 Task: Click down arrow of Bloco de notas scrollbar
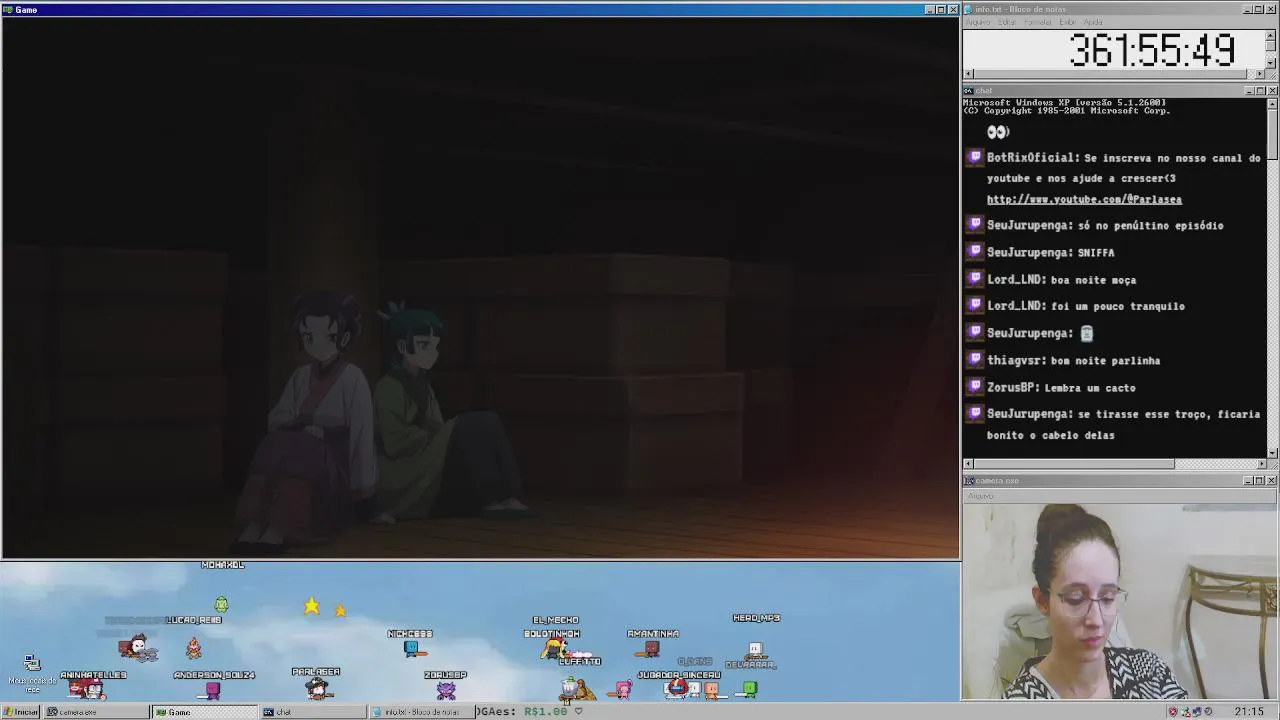coord(1271,63)
